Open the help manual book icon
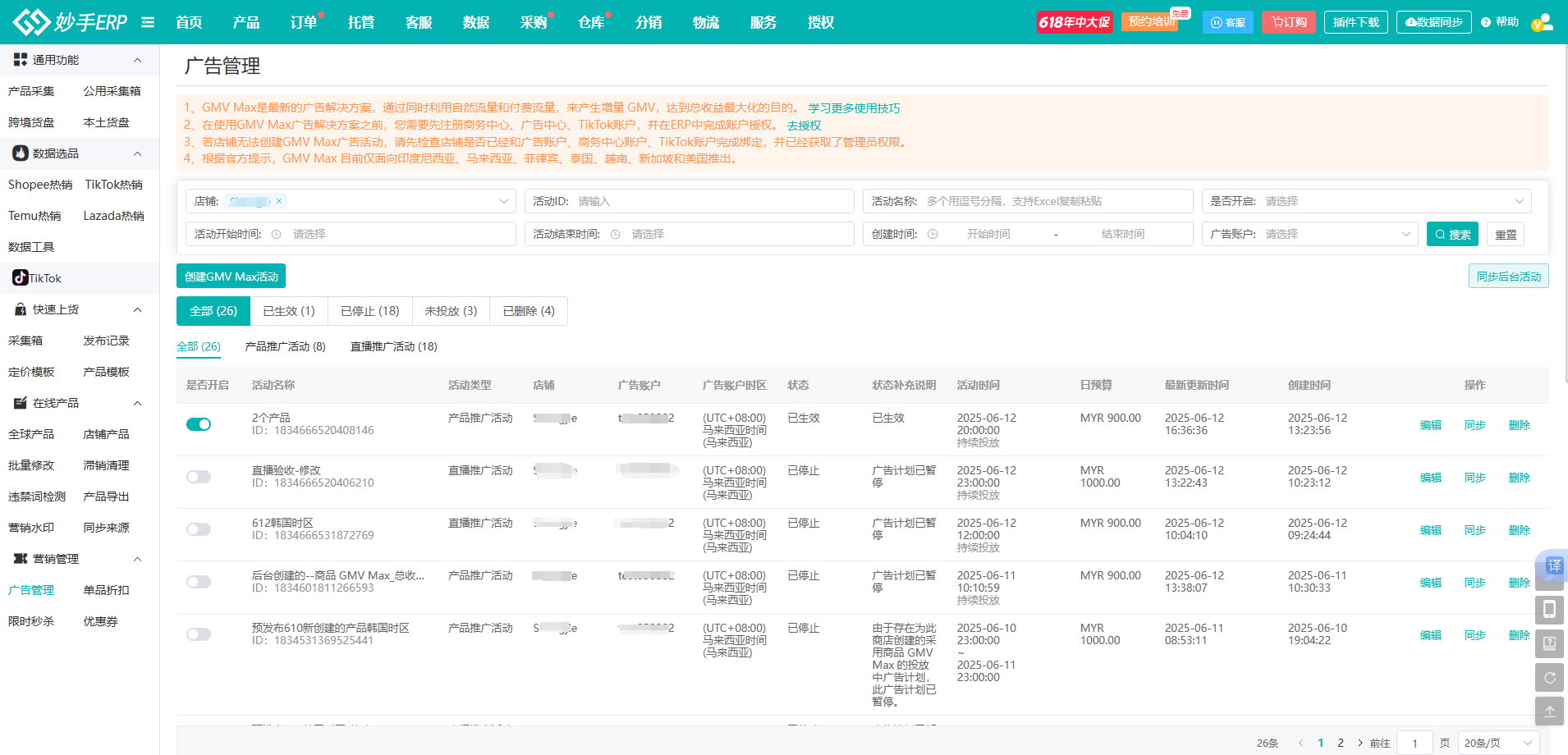1568x755 pixels. pyautogui.click(x=1549, y=644)
